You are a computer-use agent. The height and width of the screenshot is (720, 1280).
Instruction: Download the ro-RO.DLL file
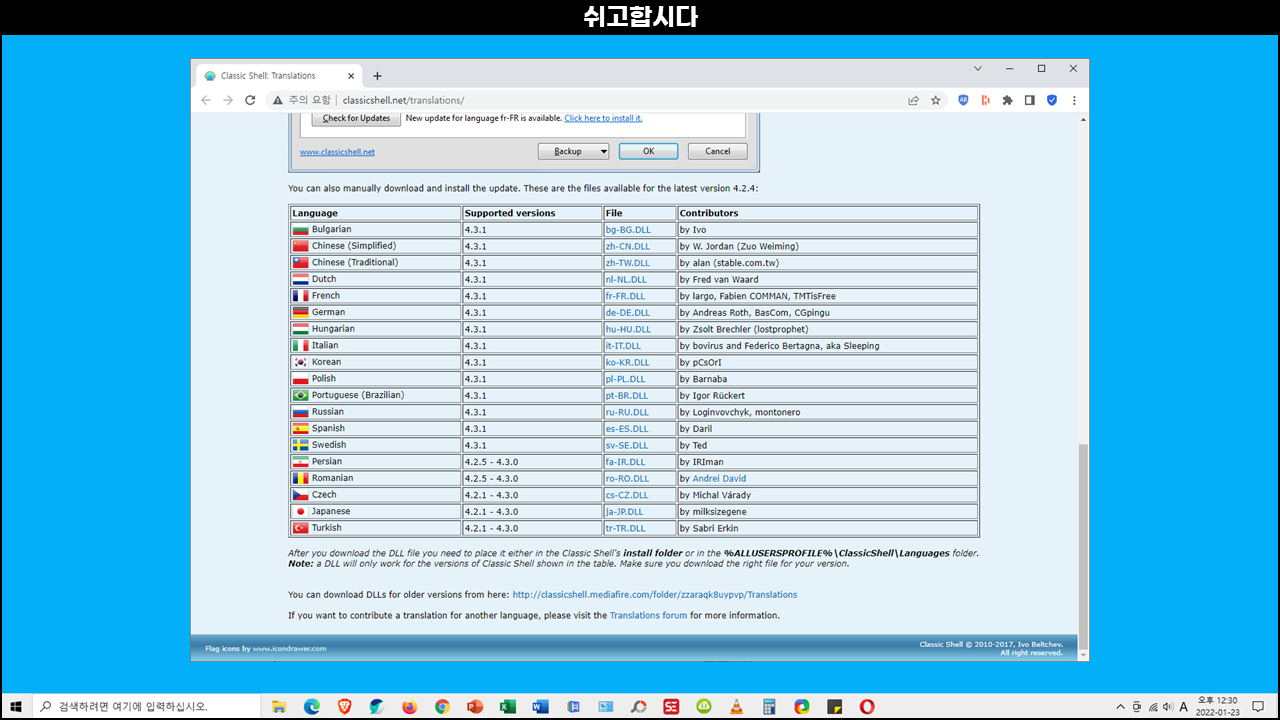tap(627, 478)
